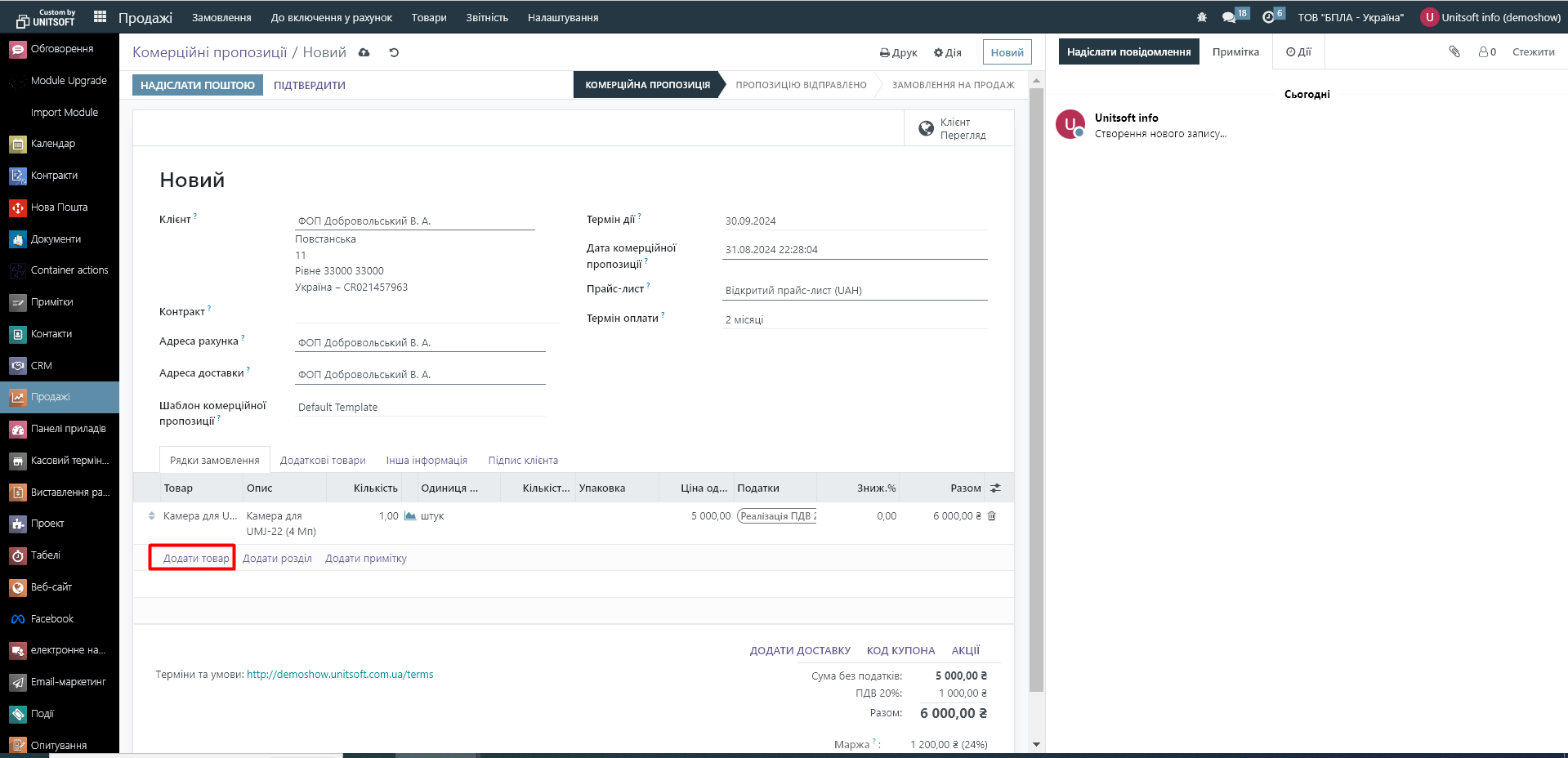Open activities clock icon with 6 badge

point(1269,17)
